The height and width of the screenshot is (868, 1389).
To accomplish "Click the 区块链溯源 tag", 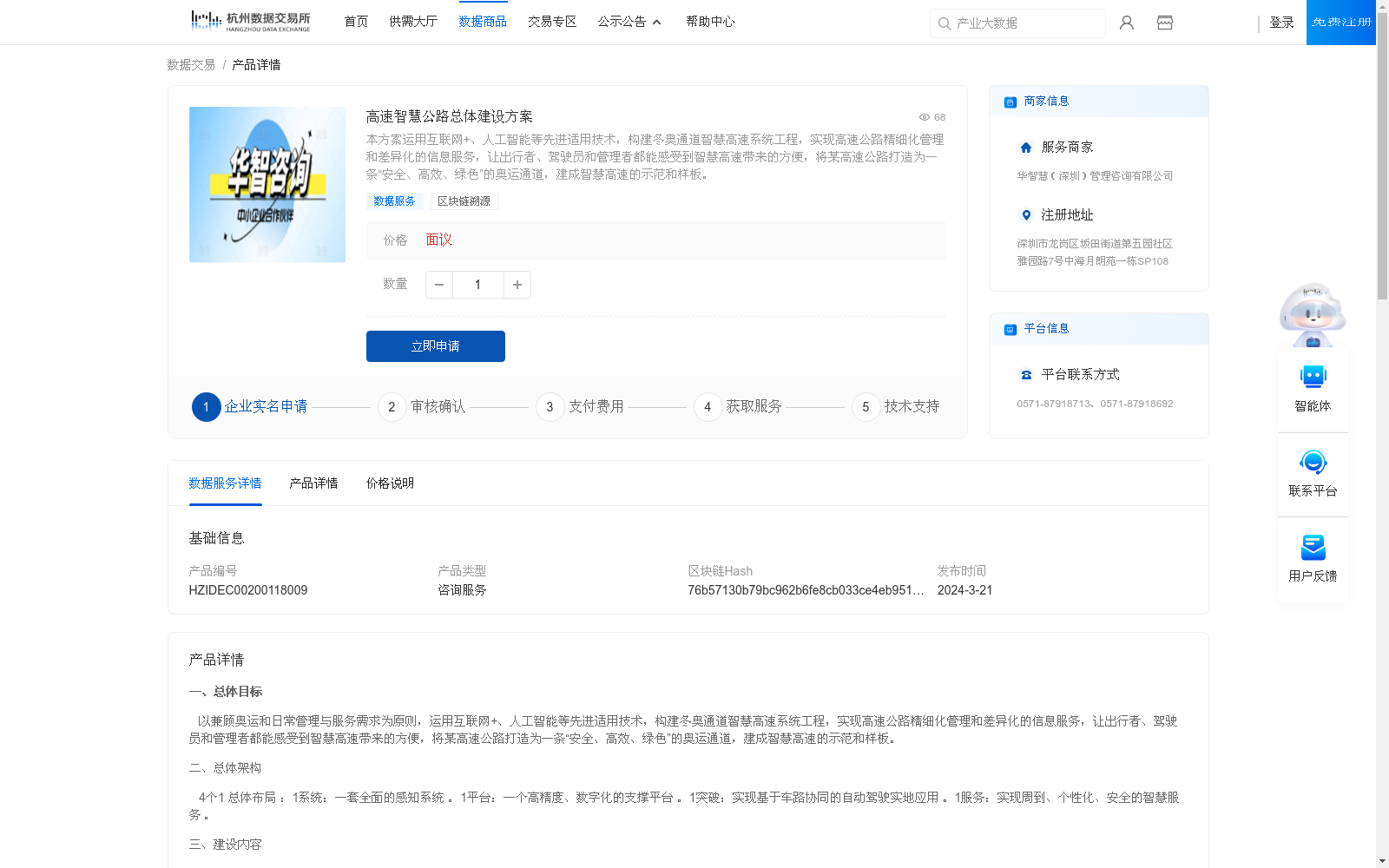I will 464,201.
